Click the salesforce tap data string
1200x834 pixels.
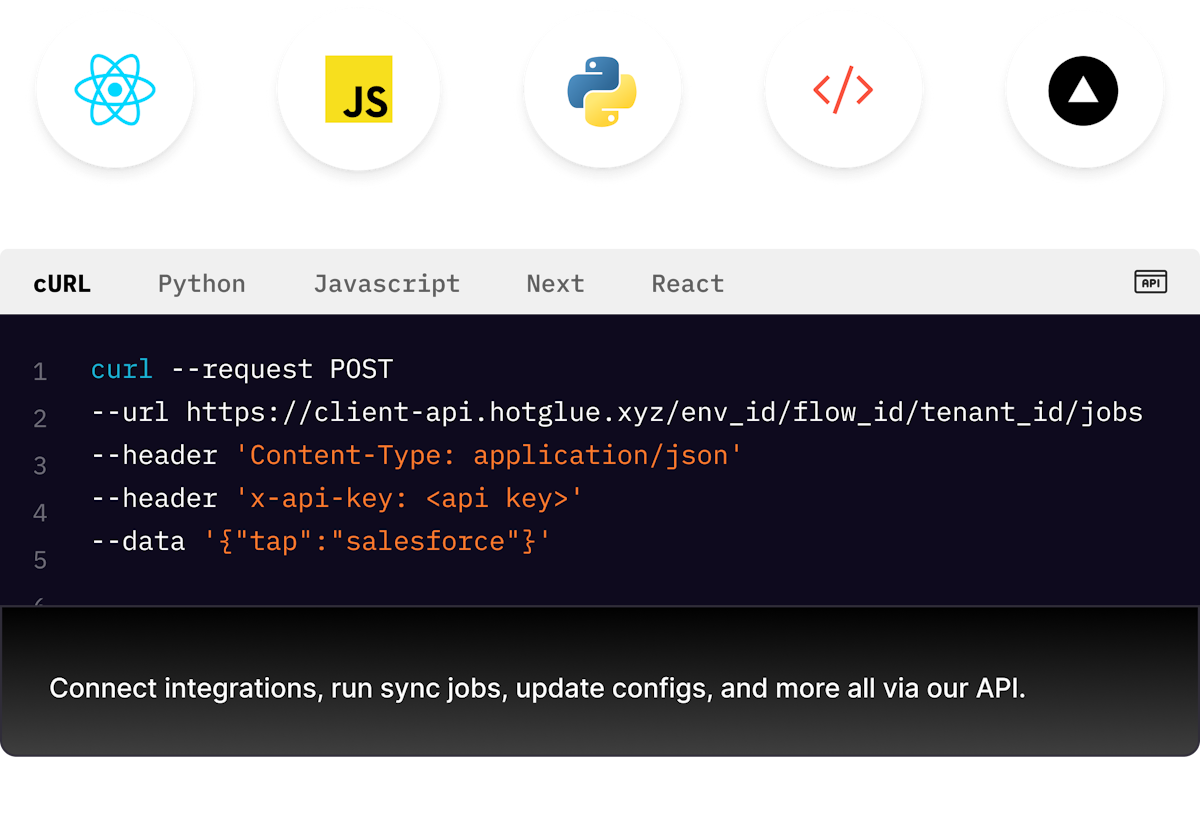pyautogui.click(x=380, y=540)
